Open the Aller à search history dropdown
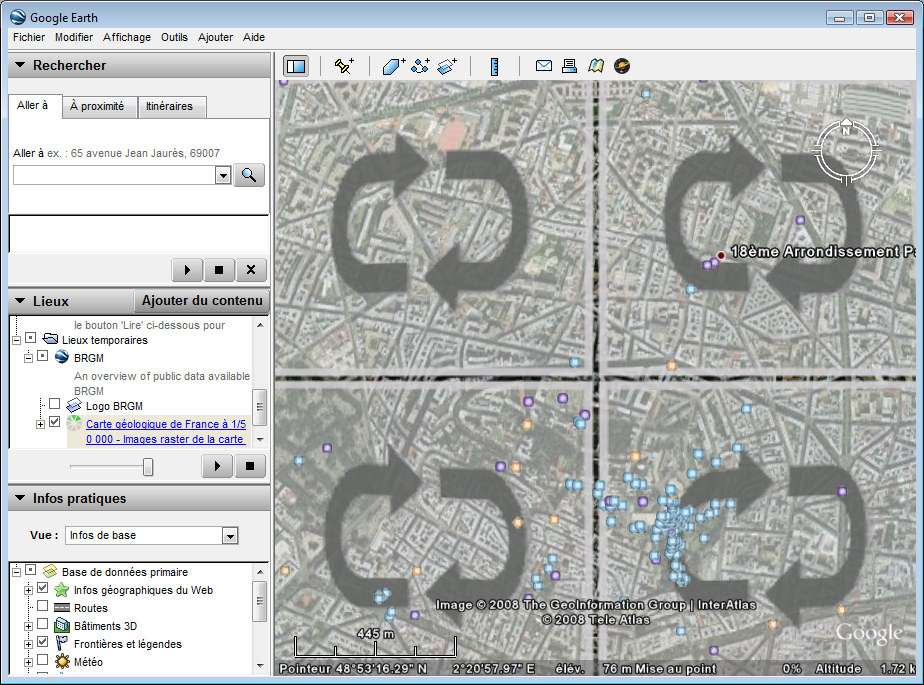The width and height of the screenshot is (924, 685). coord(223,175)
